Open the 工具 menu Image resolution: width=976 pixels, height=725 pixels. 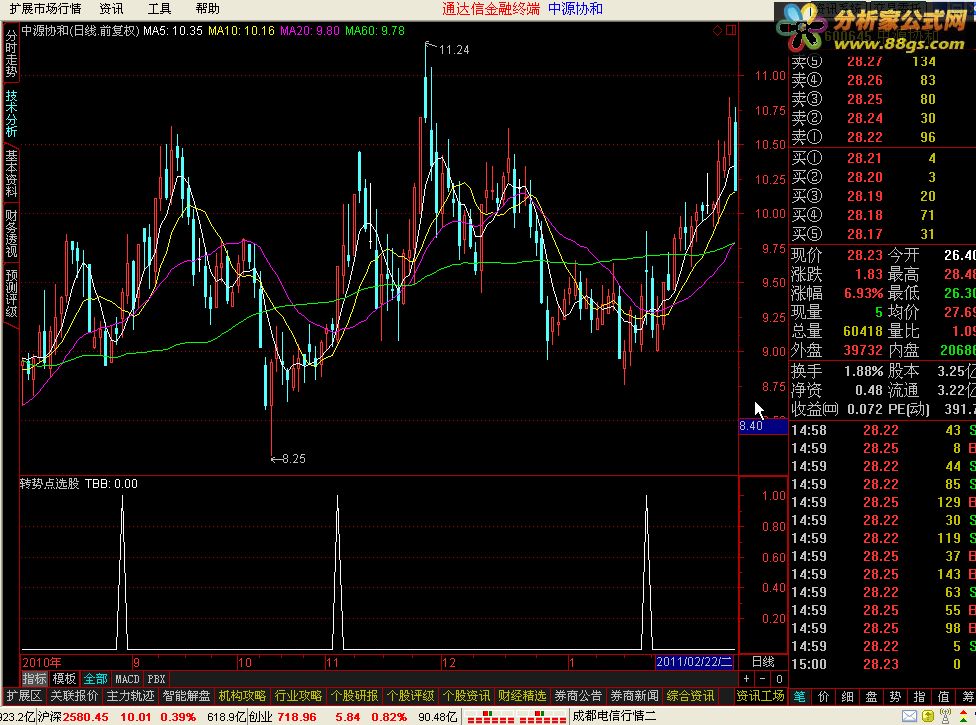point(159,9)
